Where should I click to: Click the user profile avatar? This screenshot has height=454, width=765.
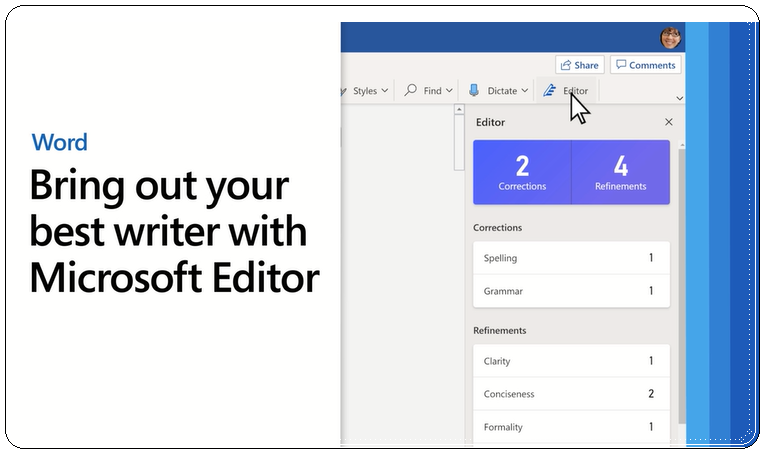point(670,38)
